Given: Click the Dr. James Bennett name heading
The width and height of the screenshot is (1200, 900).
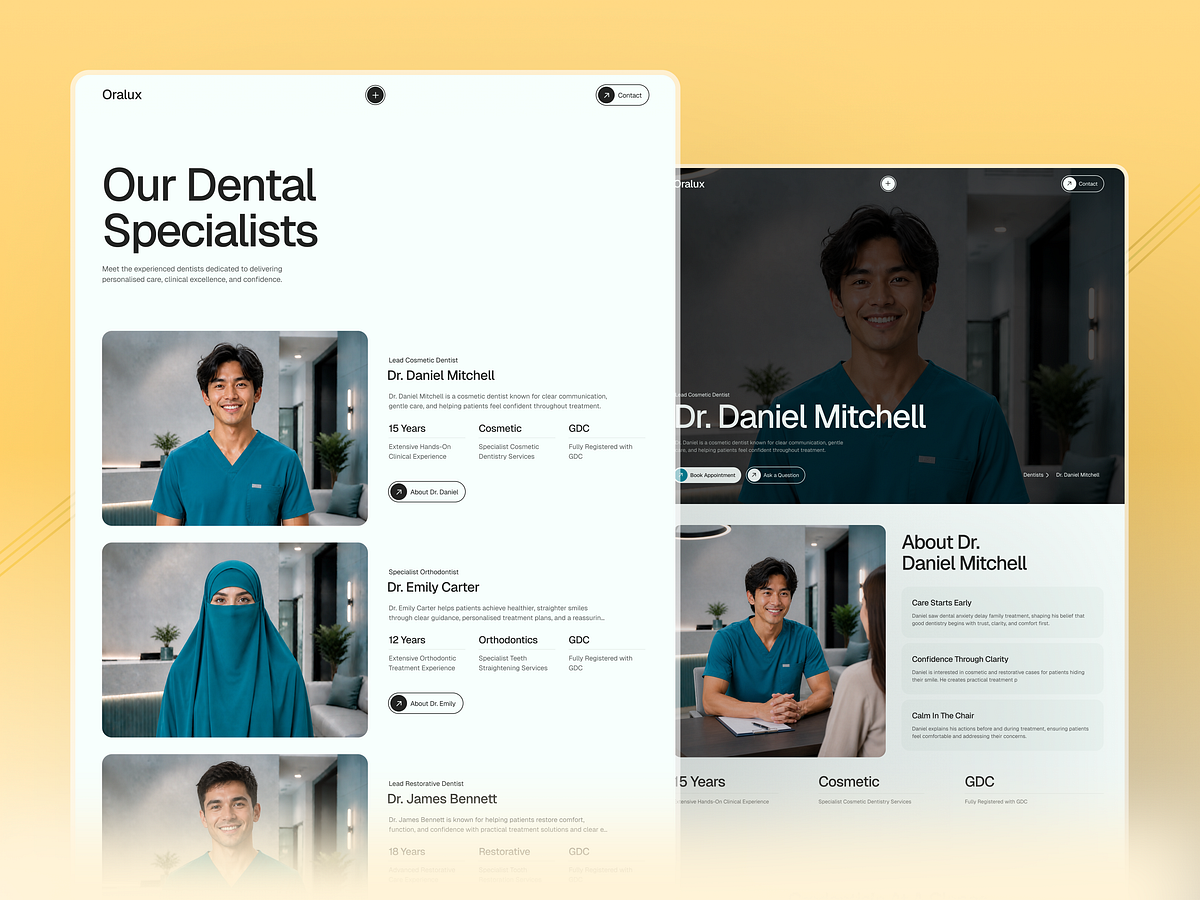Looking at the screenshot, I should tap(443, 799).
